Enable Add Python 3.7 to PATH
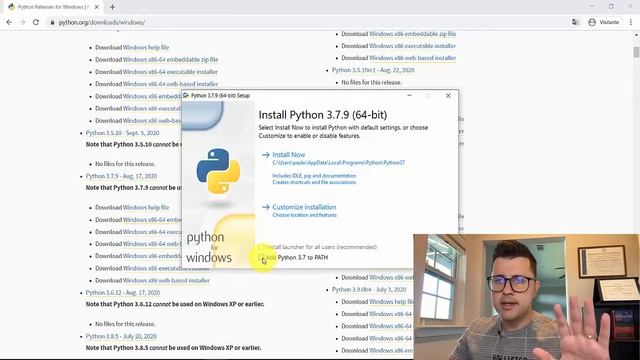This screenshot has width=640, height=360. coord(262,257)
